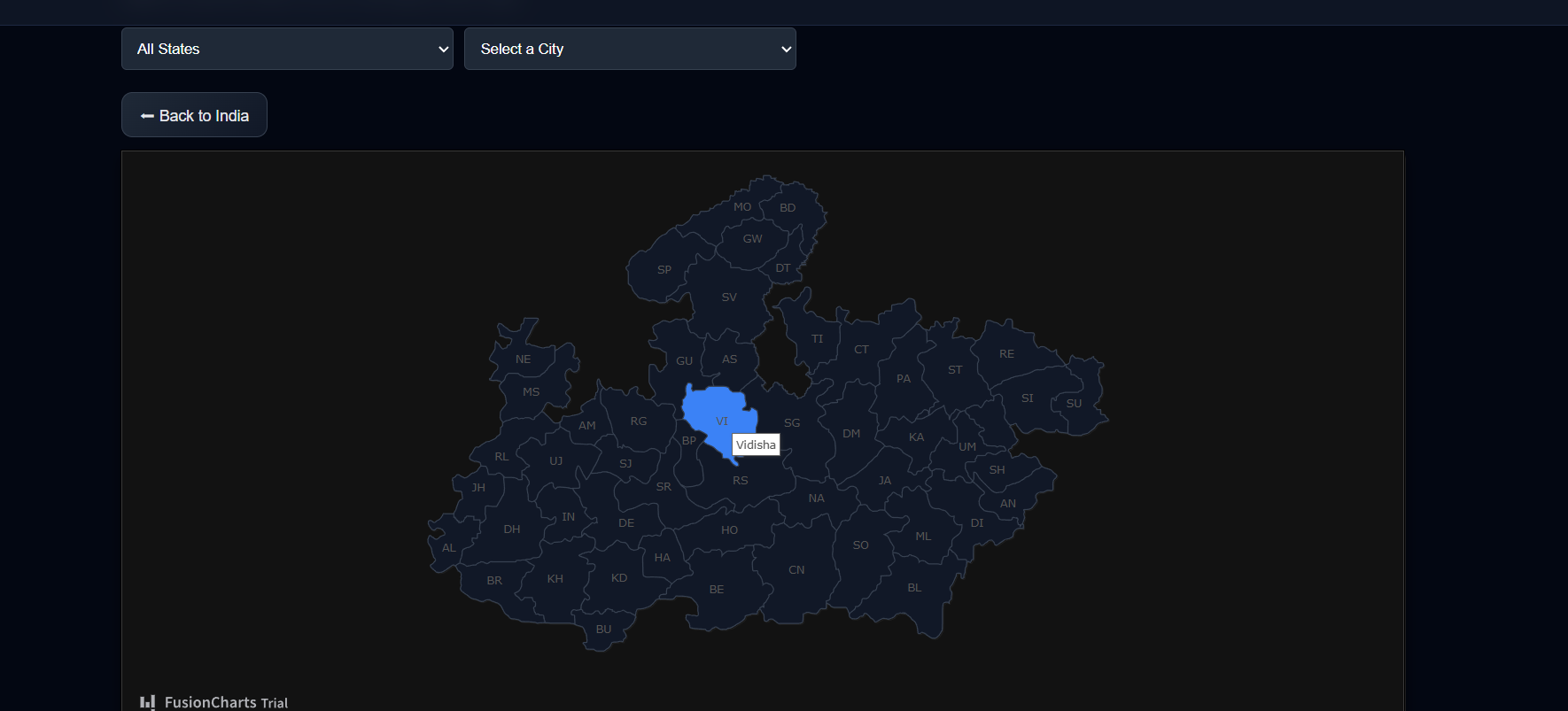This screenshot has width=1568, height=711.
Task: Select the DH district region
Action: [x=511, y=529]
